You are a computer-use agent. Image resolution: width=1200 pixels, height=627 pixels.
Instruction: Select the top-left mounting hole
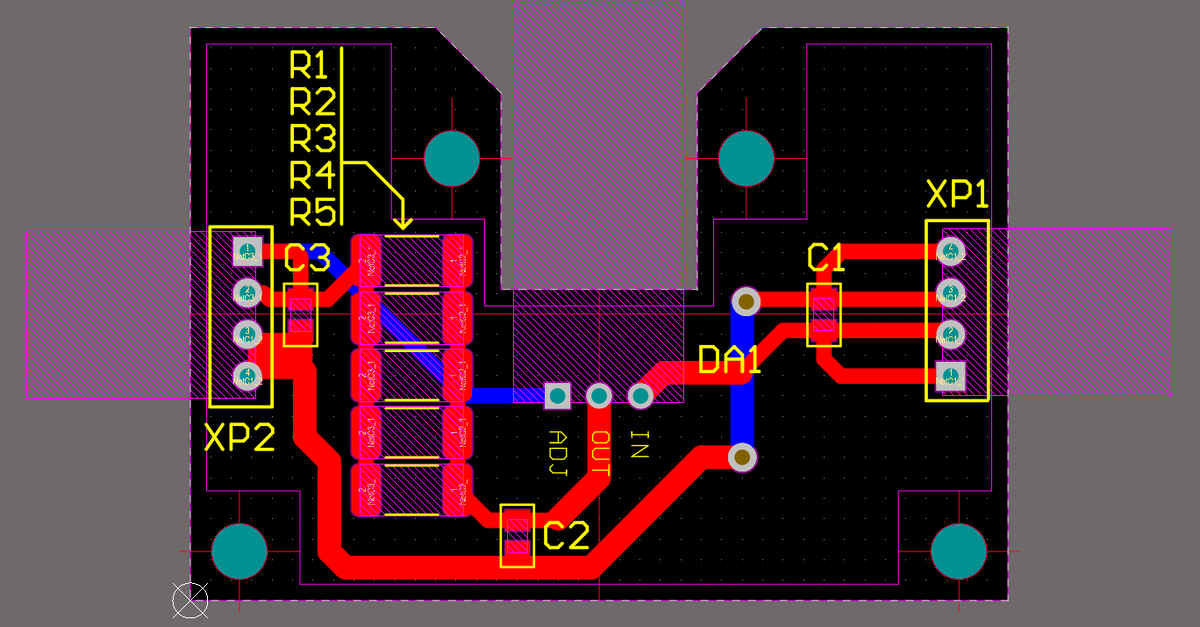pyautogui.click(x=452, y=158)
